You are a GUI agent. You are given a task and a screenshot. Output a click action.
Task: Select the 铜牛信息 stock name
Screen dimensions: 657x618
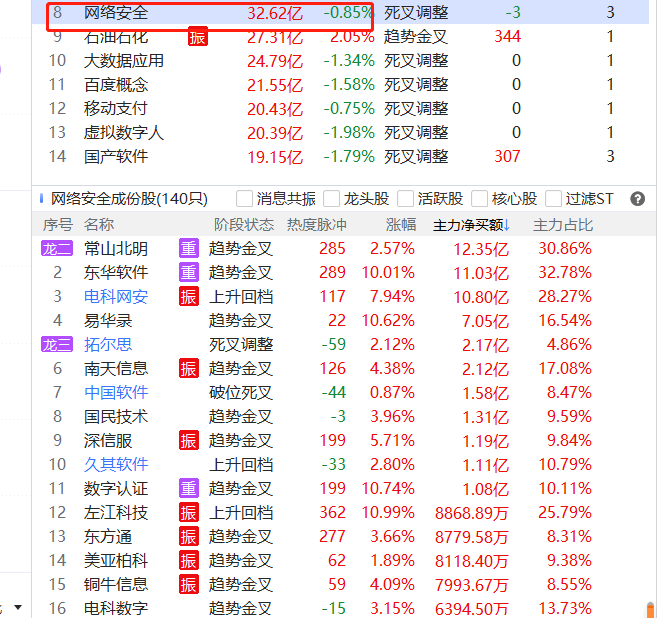point(116,584)
